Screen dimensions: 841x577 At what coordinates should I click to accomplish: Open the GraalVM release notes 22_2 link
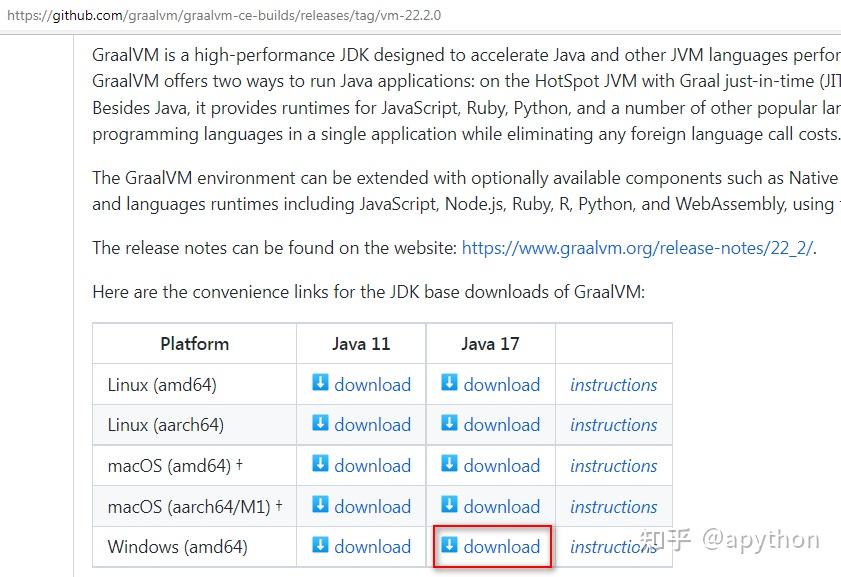(637, 248)
